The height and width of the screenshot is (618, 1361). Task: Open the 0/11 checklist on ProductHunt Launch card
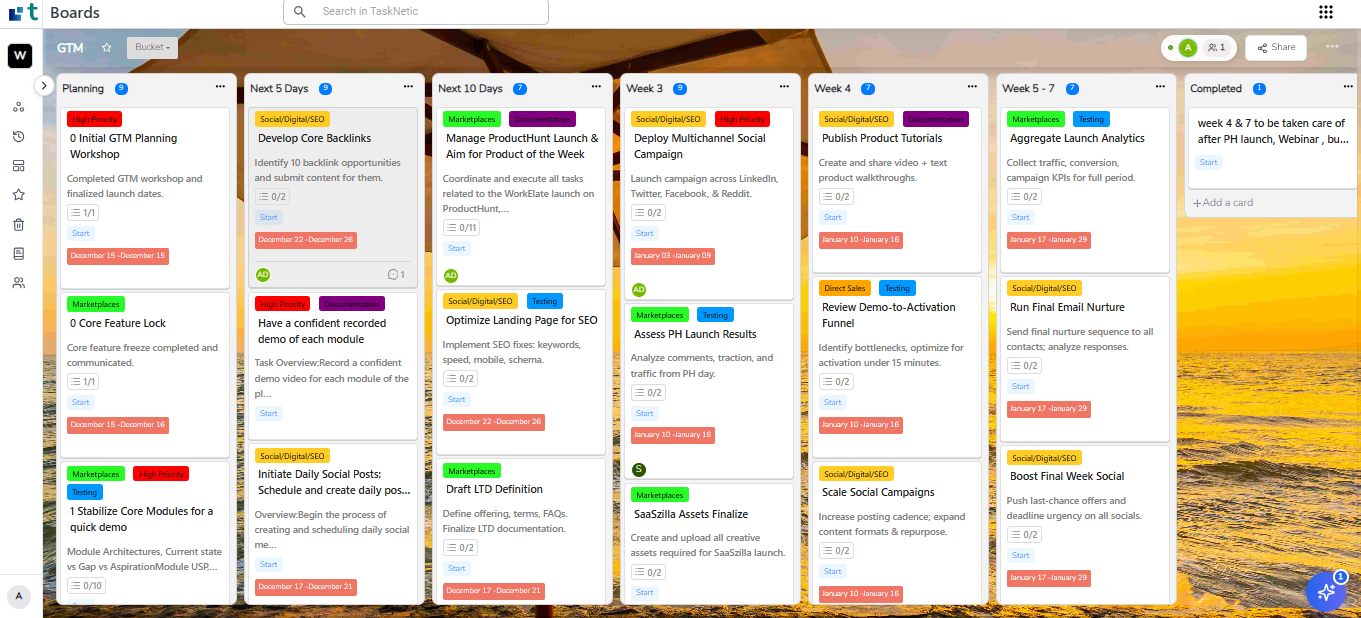click(462, 227)
